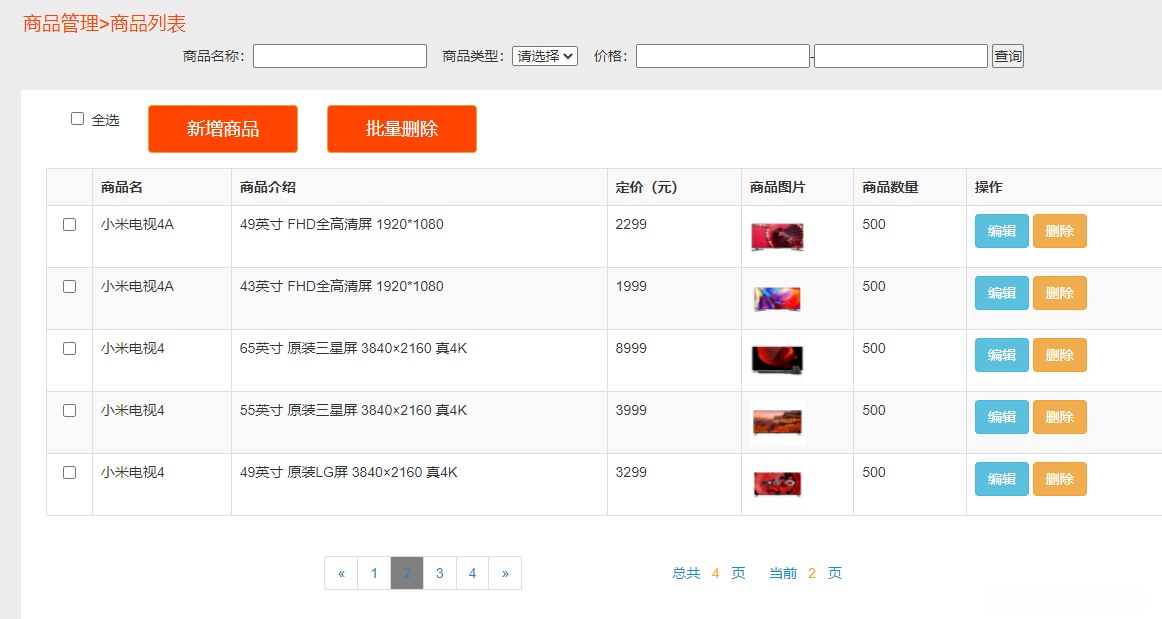Click the 总共 4 页 total pages text

tap(708, 573)
